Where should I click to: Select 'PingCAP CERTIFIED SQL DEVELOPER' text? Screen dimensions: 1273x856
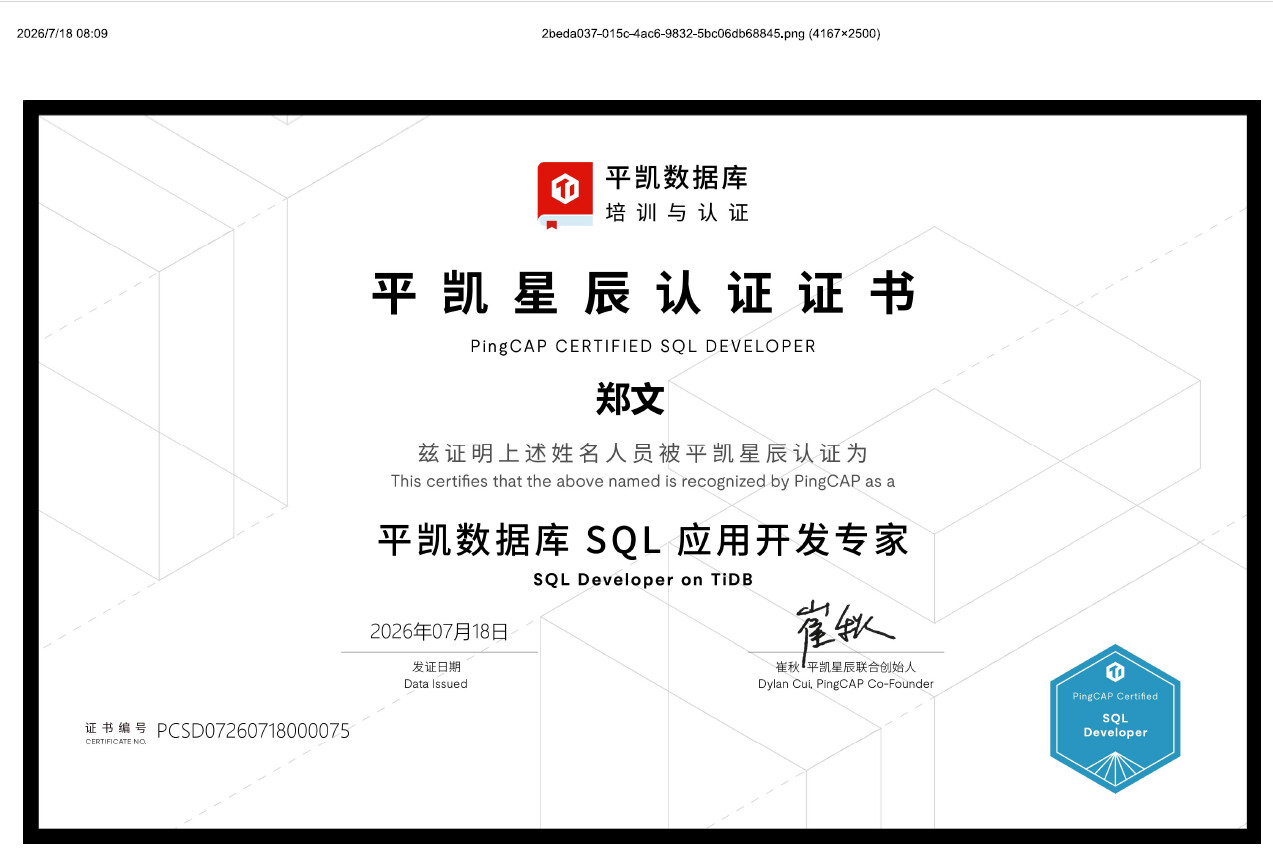(x=643, y=347)
